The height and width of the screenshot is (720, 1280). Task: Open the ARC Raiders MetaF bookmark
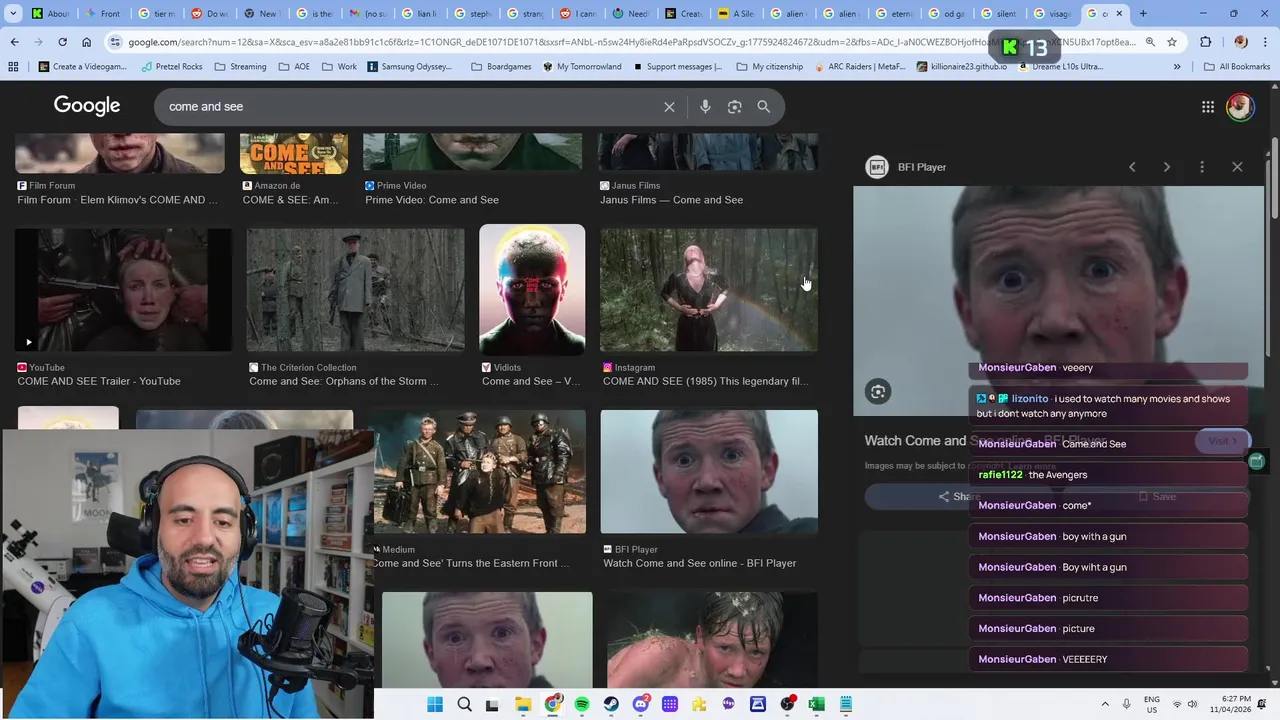click(x=860, y=67)
